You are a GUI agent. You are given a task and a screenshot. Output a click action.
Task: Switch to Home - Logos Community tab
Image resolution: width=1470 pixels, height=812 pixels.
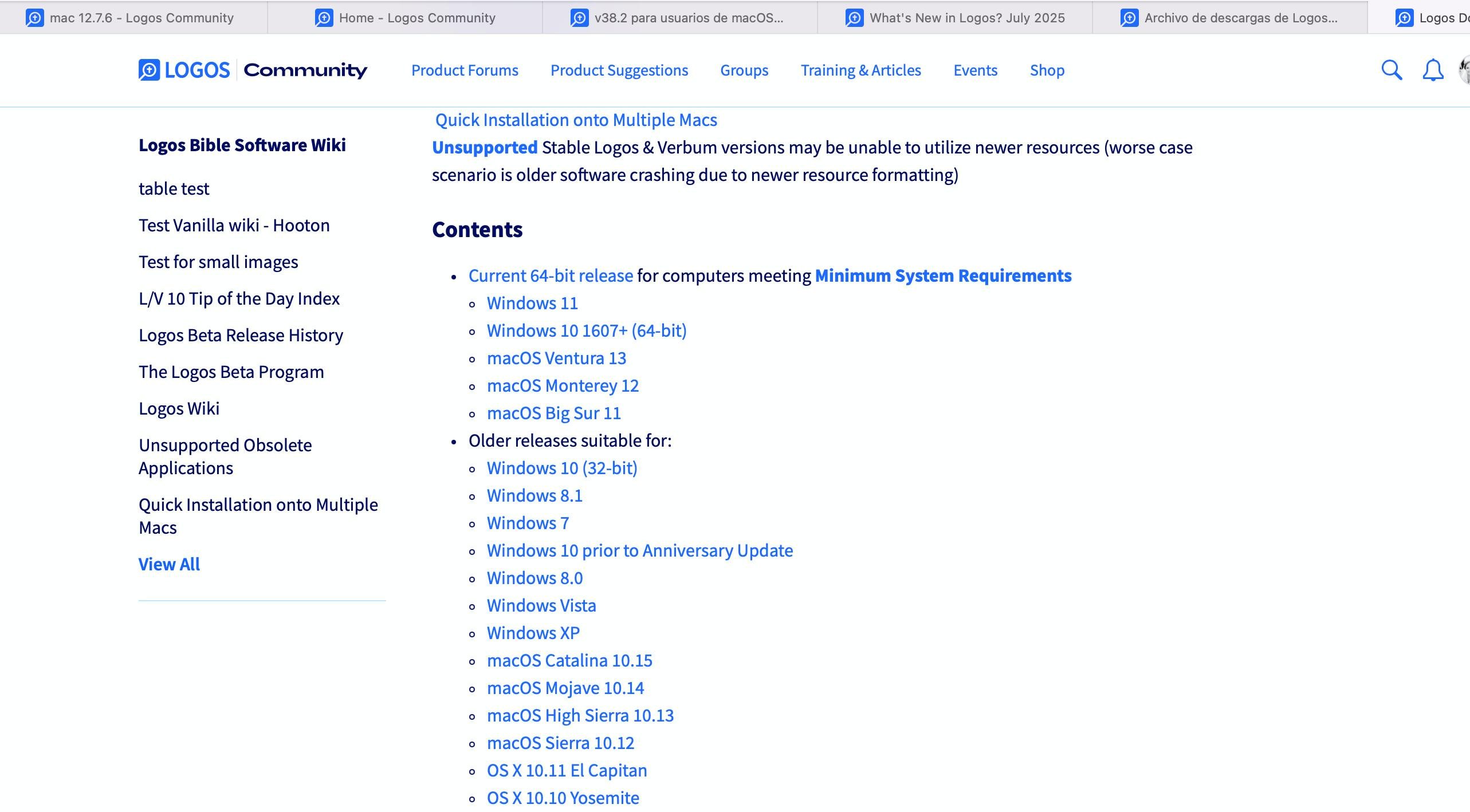(405, 18)
